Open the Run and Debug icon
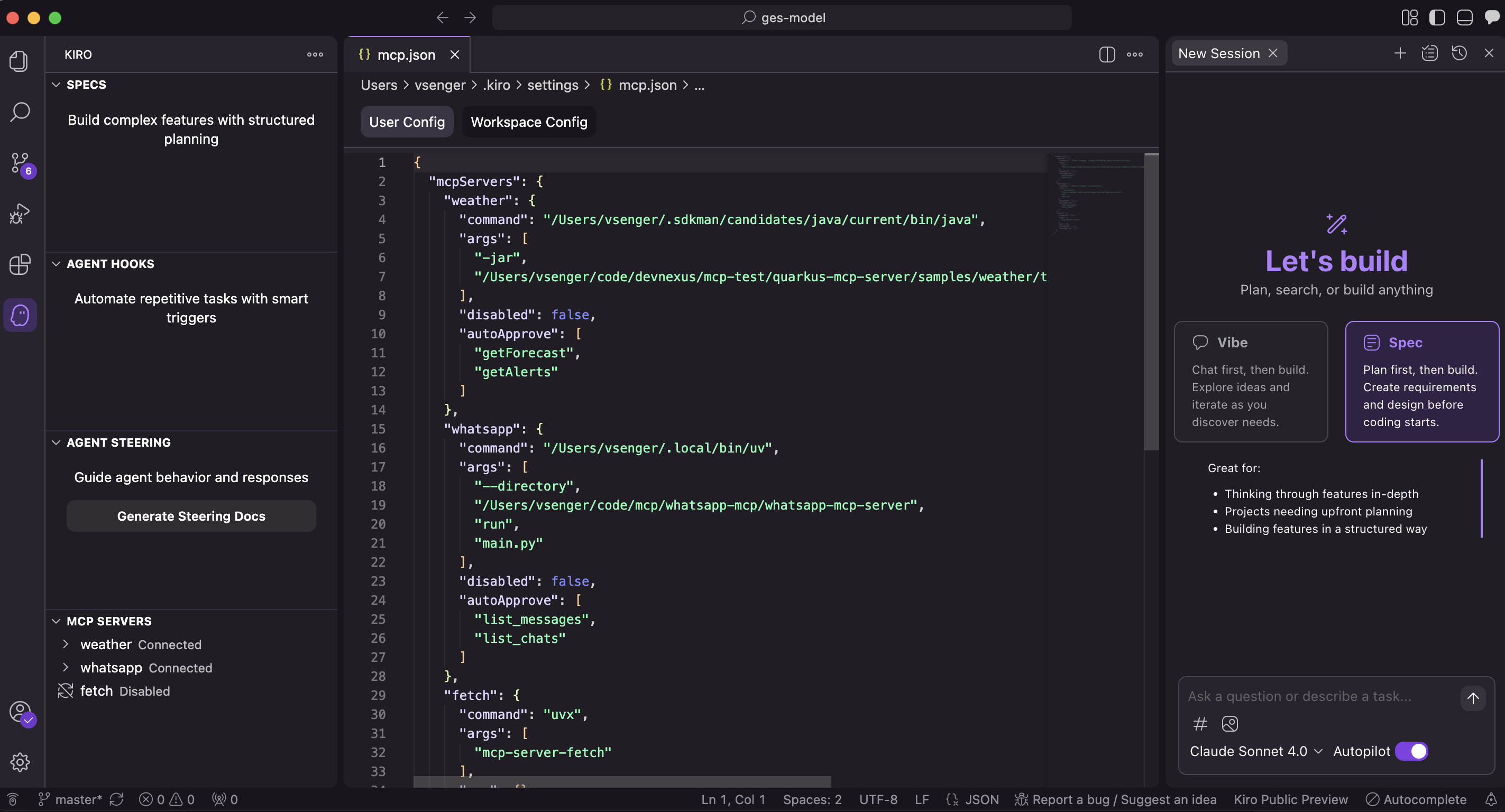 tap(20, 214)
